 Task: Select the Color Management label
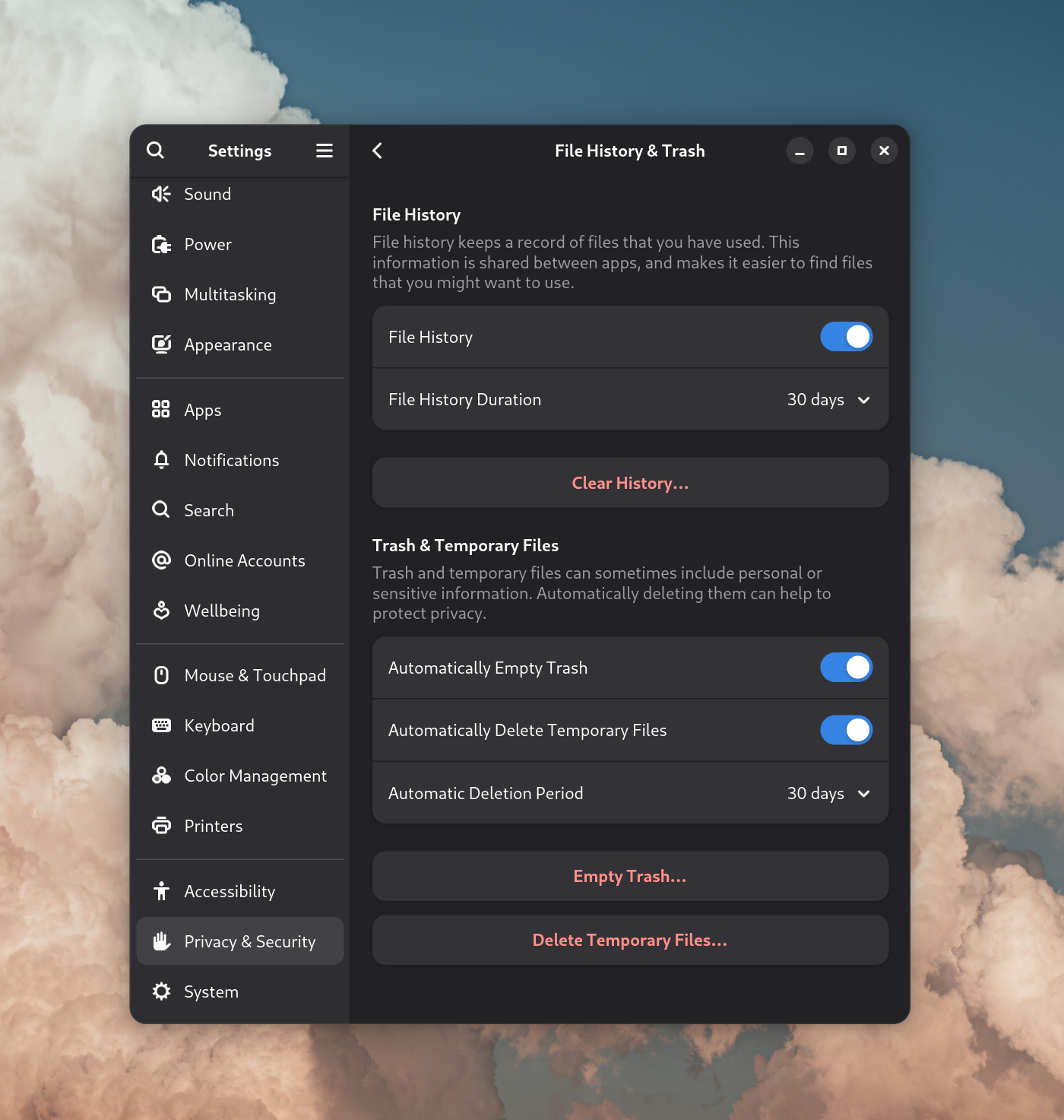tap(255, 776)
